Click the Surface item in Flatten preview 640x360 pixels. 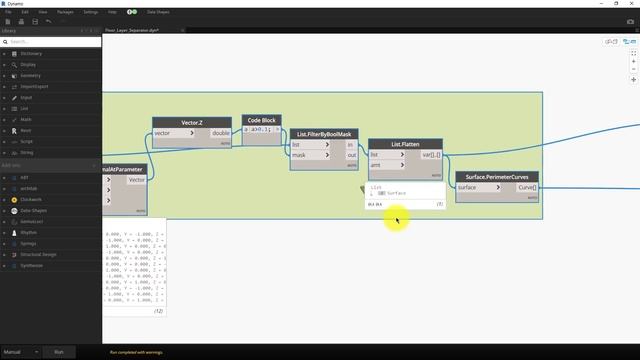(396, 193)
